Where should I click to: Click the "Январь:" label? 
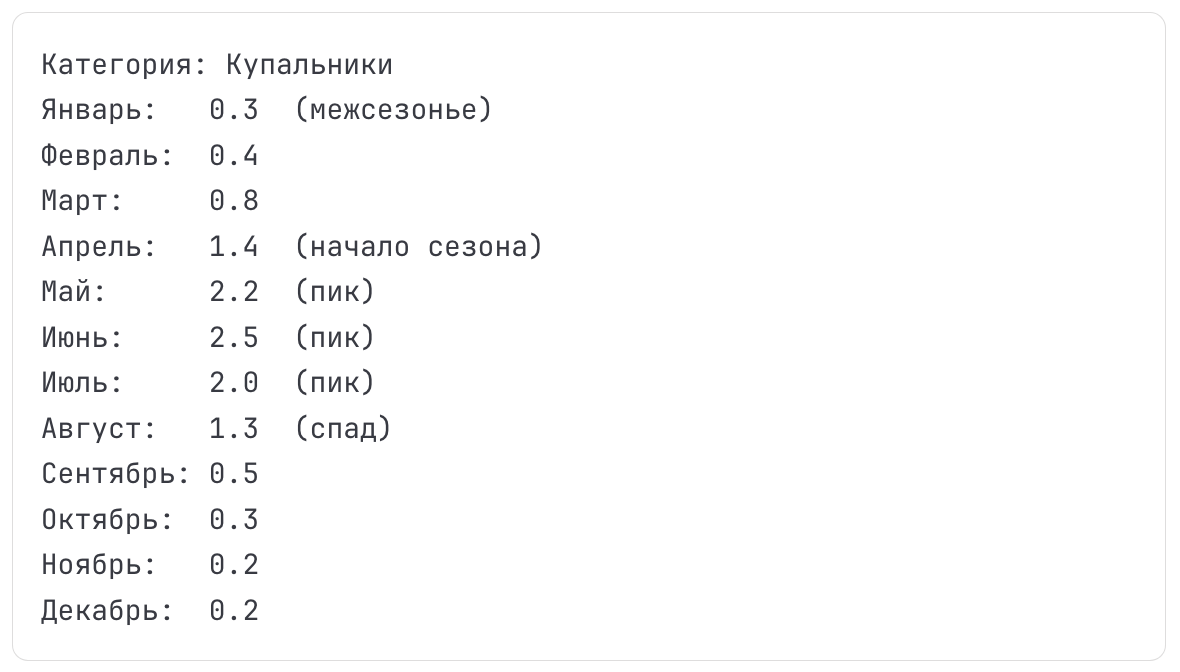point(99,110)
